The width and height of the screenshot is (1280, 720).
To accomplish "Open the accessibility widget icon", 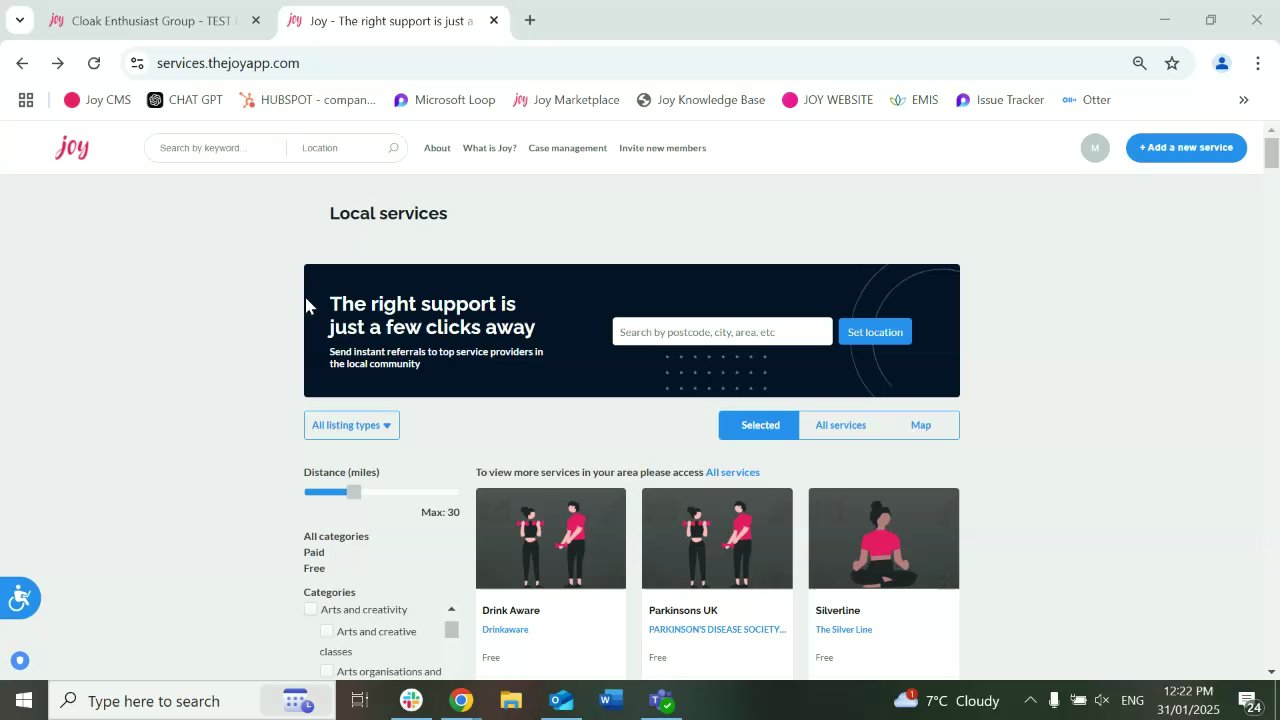I will (18, 599).
